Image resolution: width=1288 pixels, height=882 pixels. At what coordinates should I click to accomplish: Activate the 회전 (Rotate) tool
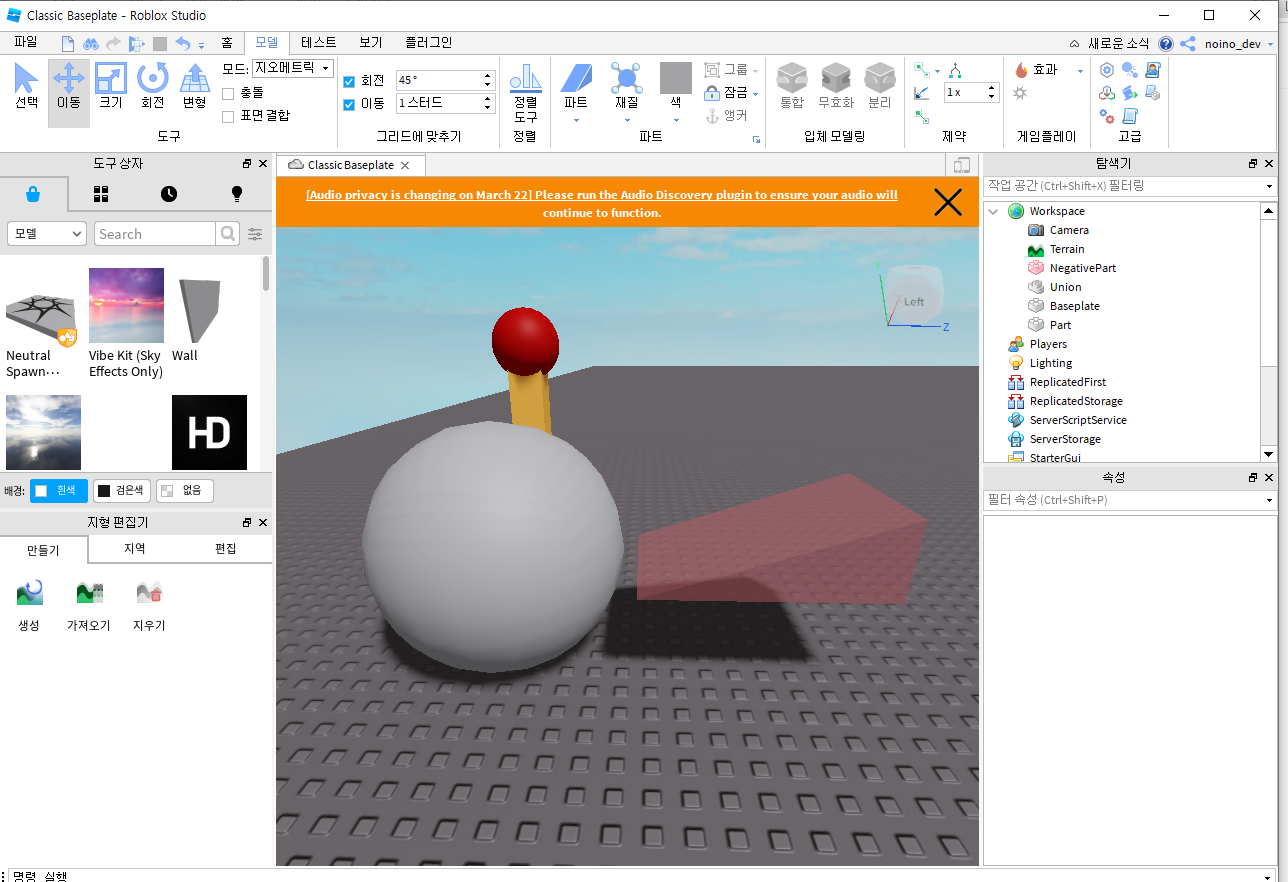(152, 87)
